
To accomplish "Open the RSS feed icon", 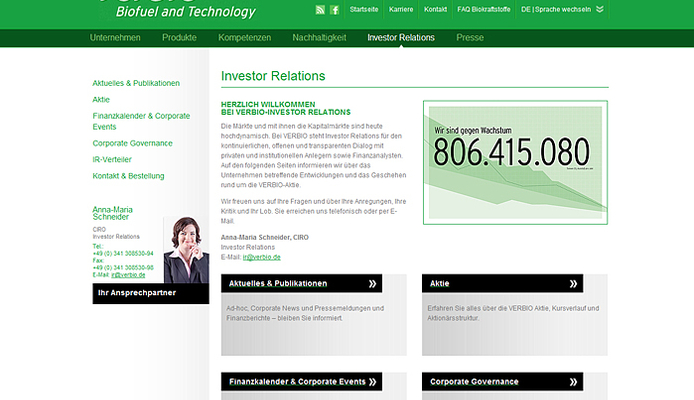I will tap(320, 10).
